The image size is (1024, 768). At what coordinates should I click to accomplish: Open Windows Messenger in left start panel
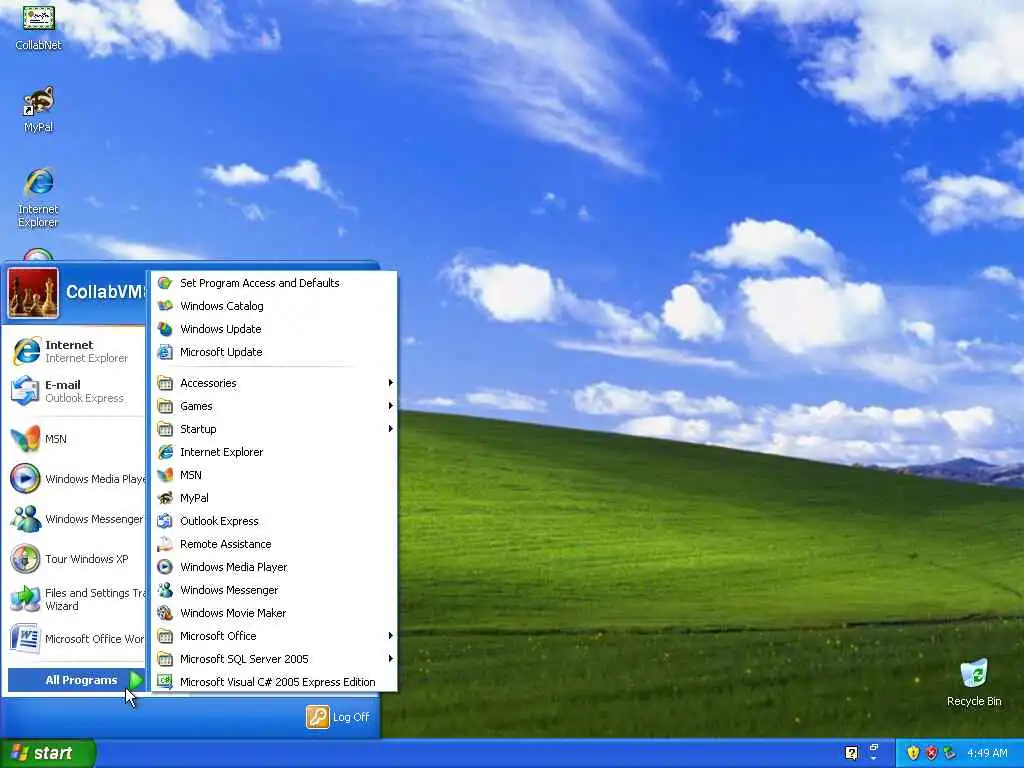coord(75,519)
